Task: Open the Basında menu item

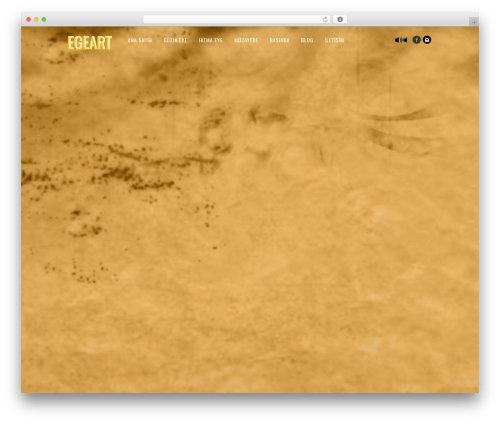Action: tap(279, 40)
